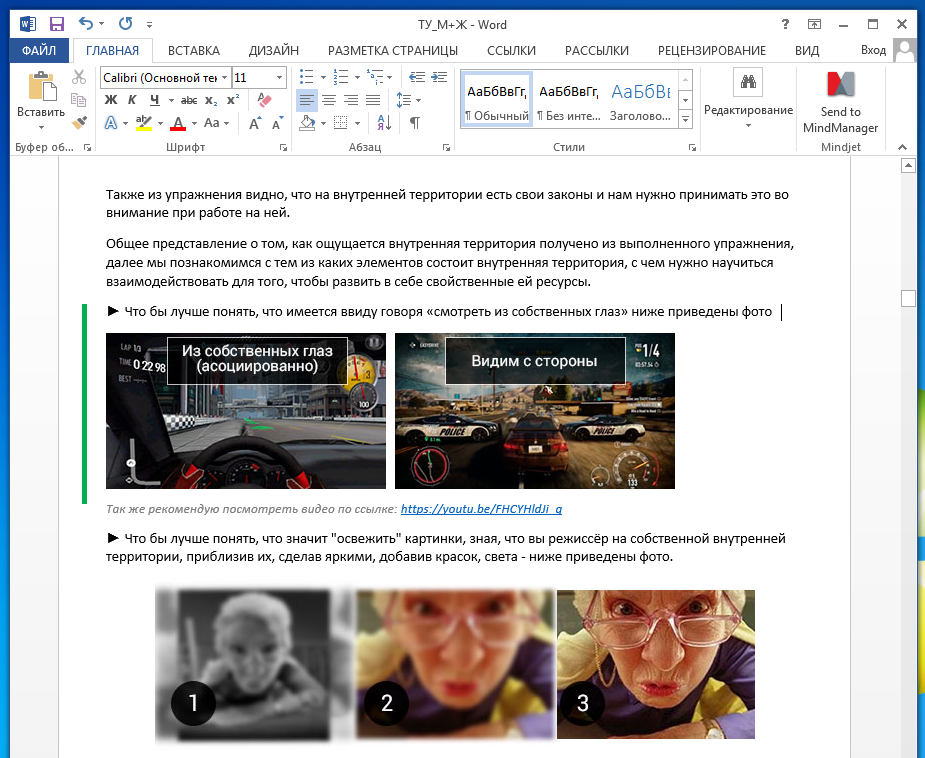Switch to the ССЫЛКИ tab
This screenshot has height=758, width=925.
511,51
